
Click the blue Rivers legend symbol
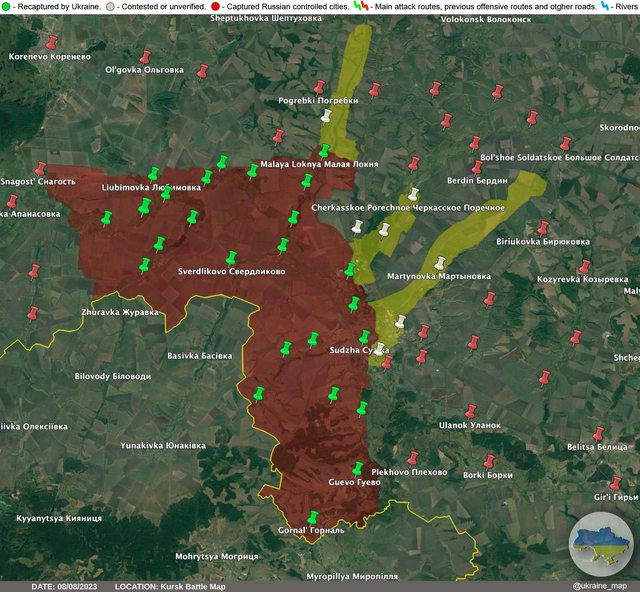point(606,7)
